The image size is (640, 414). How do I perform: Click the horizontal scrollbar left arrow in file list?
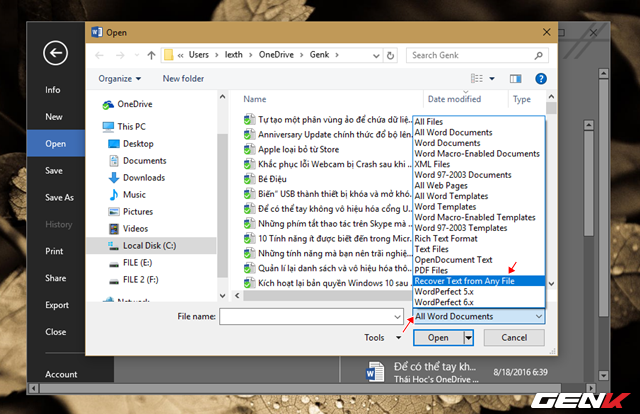click(237, 295)
